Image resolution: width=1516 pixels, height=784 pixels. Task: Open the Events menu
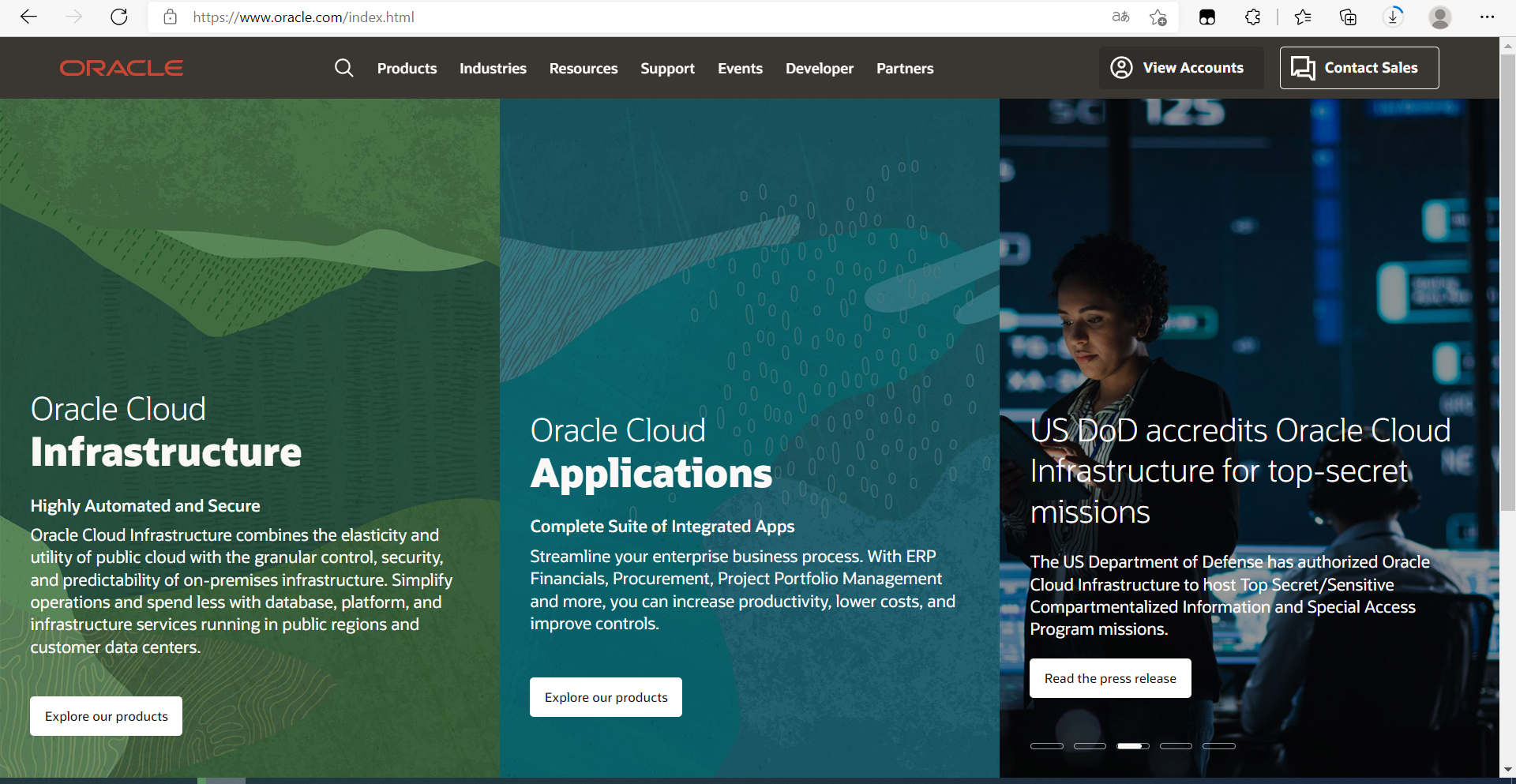point(740,69)
